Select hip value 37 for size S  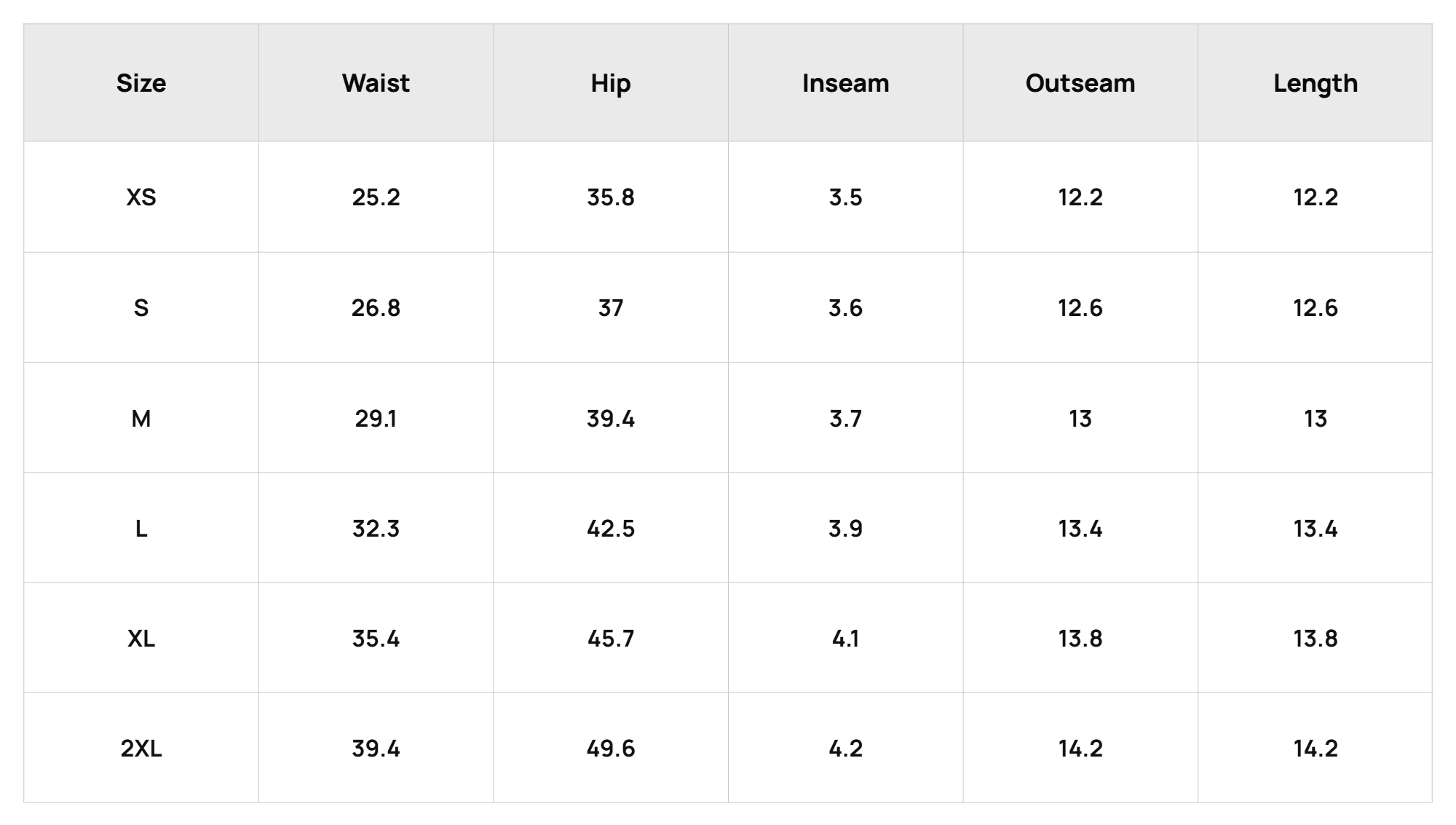(x=611, y=307)
